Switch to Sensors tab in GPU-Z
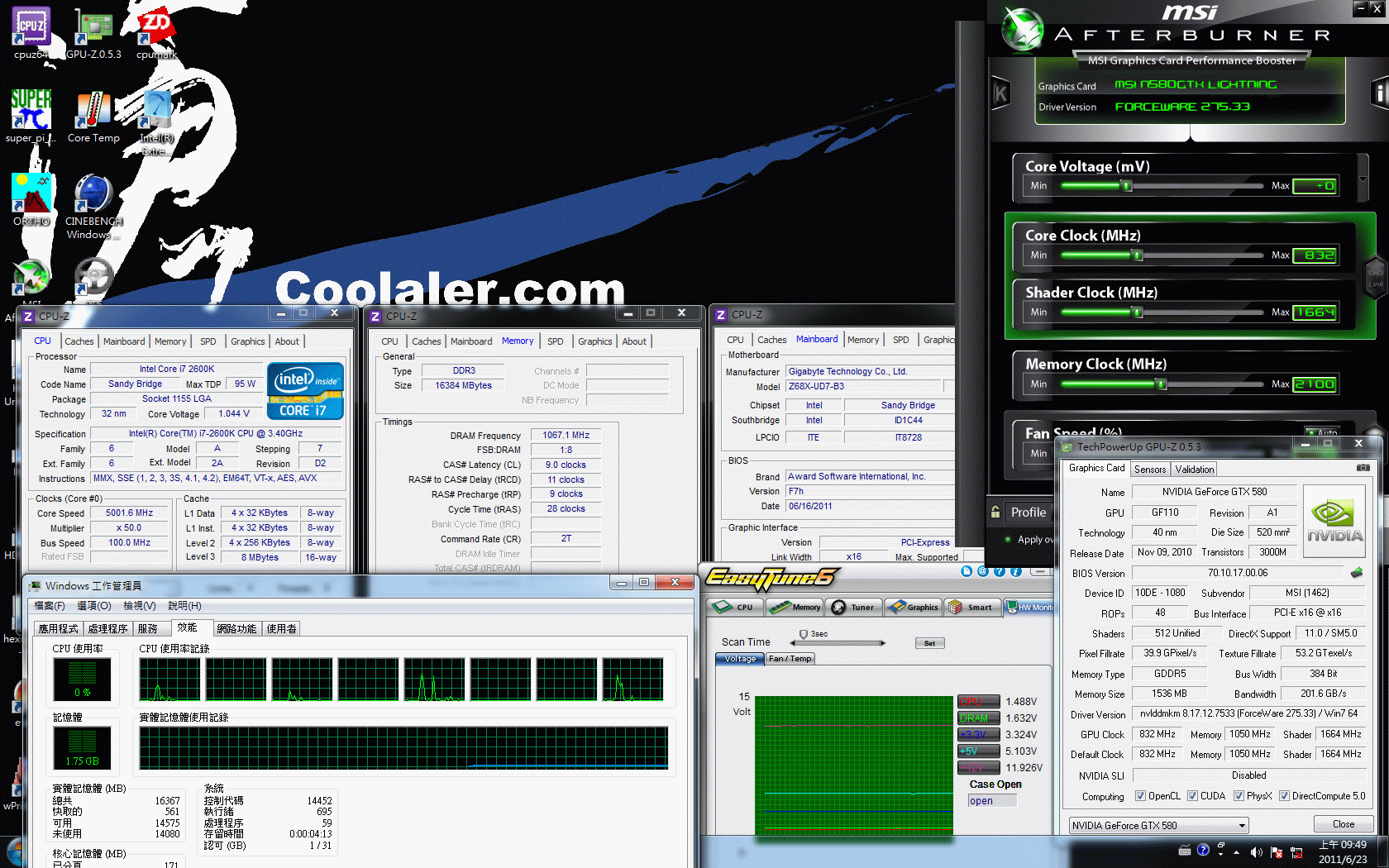 tap(1150, 469)
